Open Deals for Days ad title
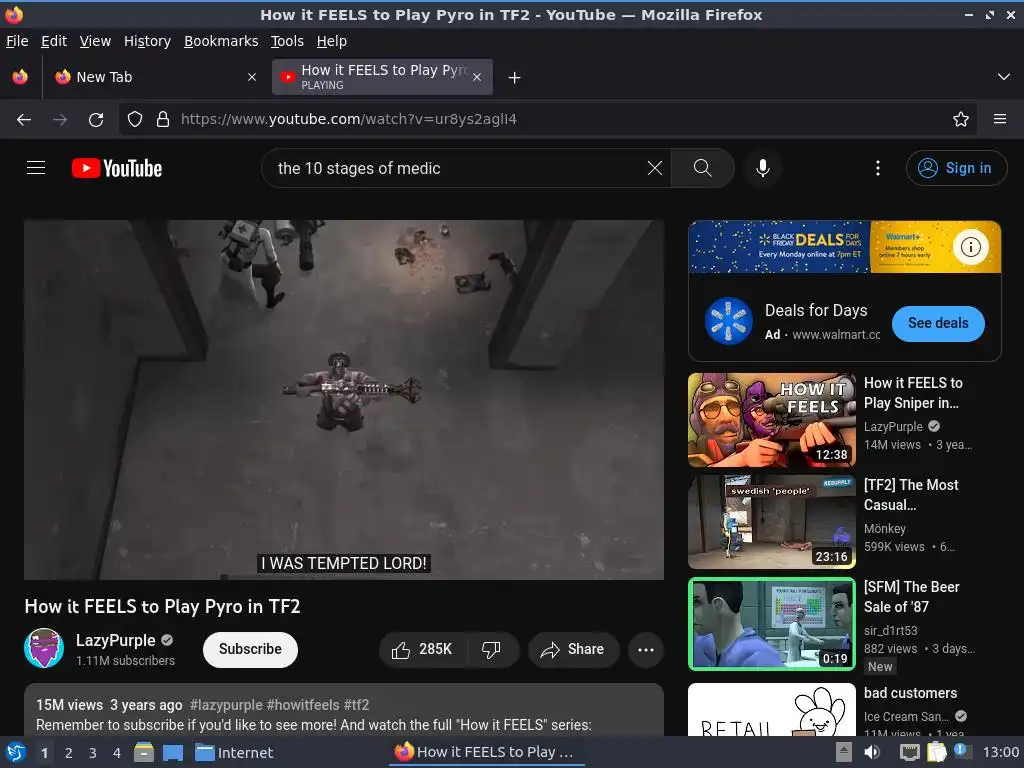1024x768 pixels. (816, 310)
